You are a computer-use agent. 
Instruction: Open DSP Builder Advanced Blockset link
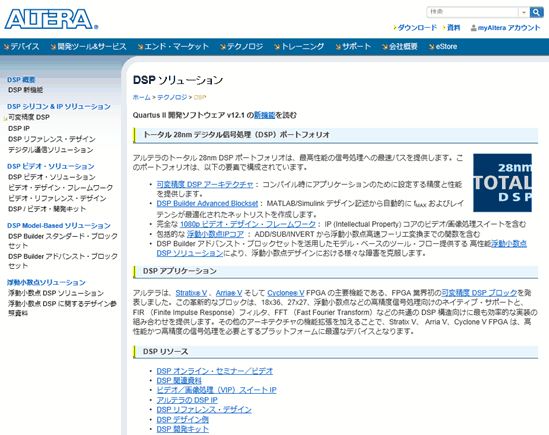point(207,203)
